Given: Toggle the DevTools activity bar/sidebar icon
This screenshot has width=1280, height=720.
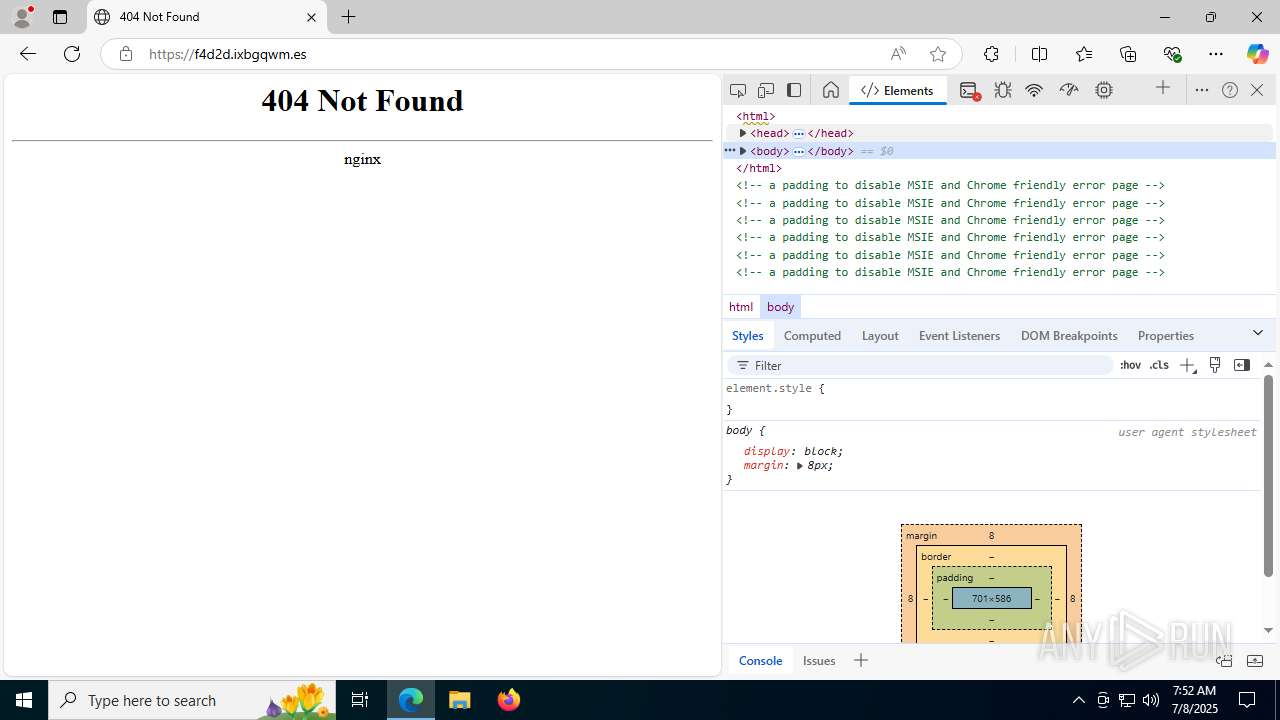Looking at the screenshot, I should coord(794,90).
